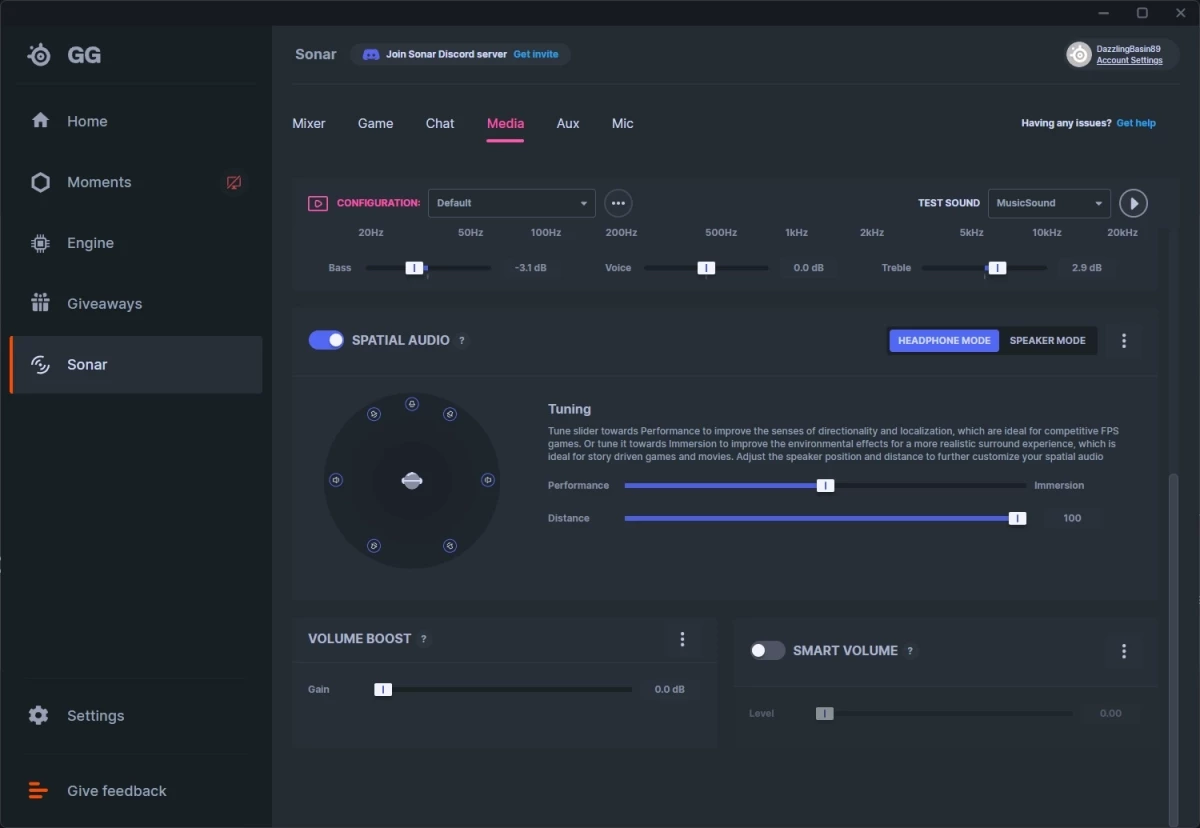Image resolution: width=1200 pixels, height=828 pixels.
Task: Open the Spatial Audio kebab menu
Action: (1124, 341)
